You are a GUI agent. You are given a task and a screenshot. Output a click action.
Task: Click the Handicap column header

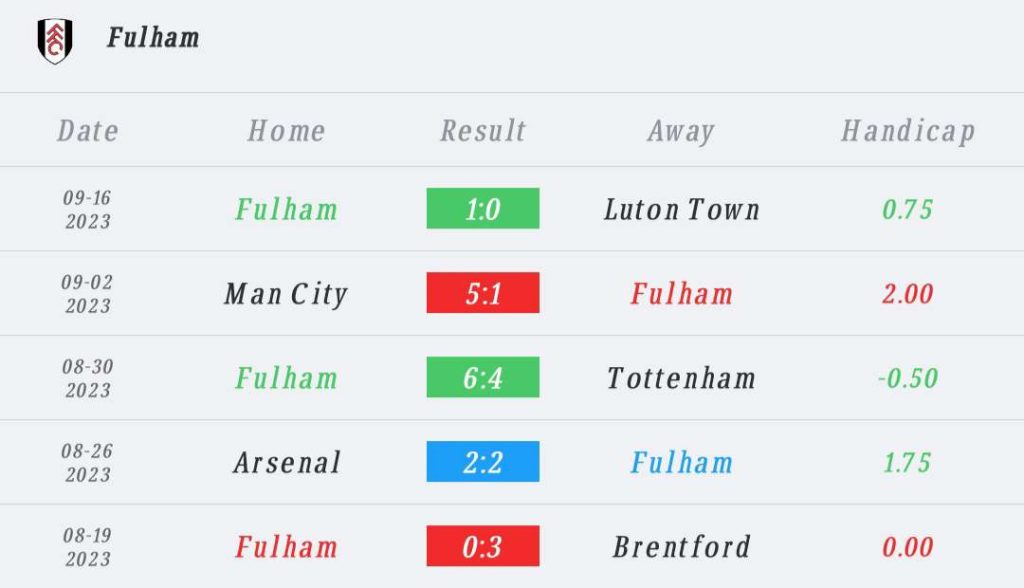[908, 131]
